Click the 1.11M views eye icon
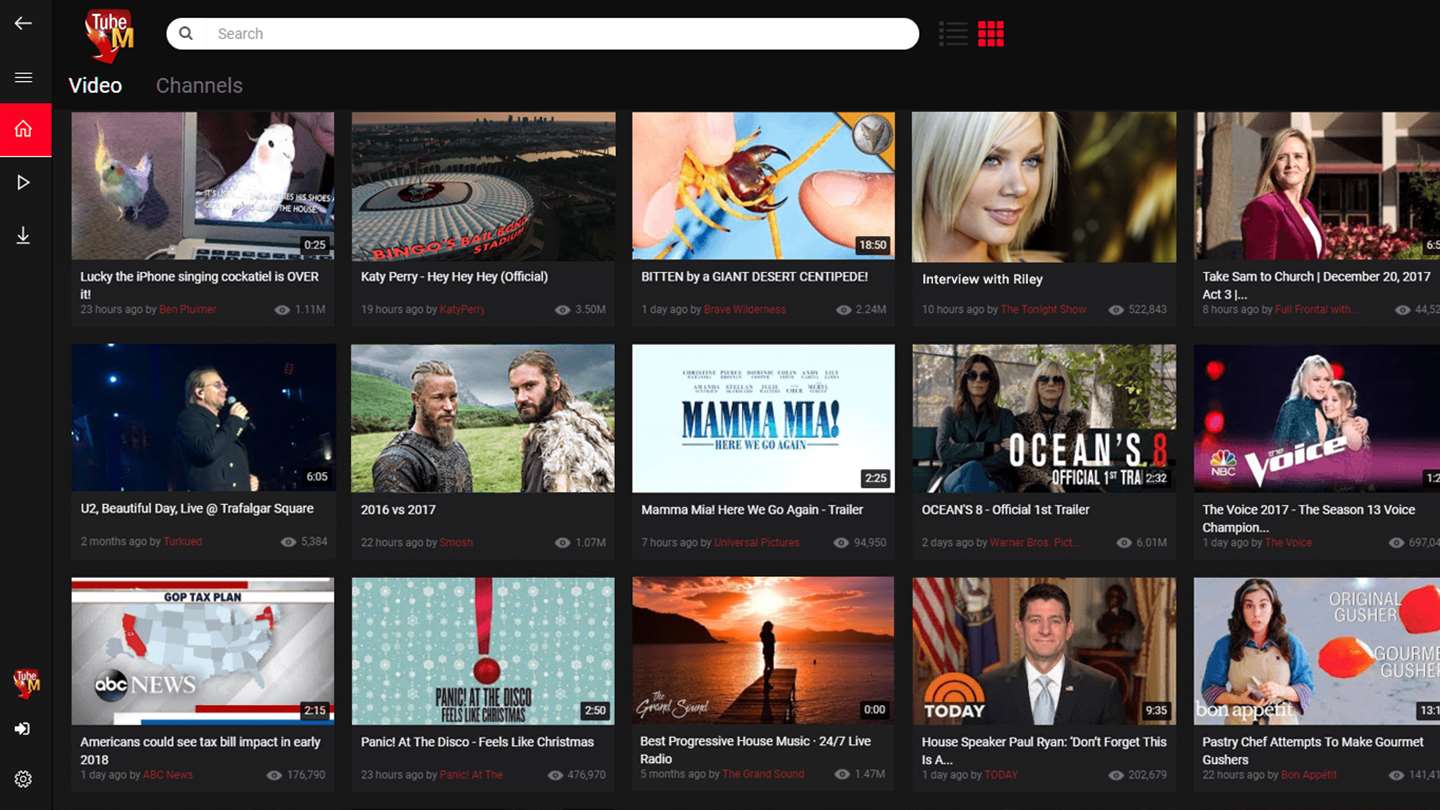1440x810 pixels. point(282,310)
